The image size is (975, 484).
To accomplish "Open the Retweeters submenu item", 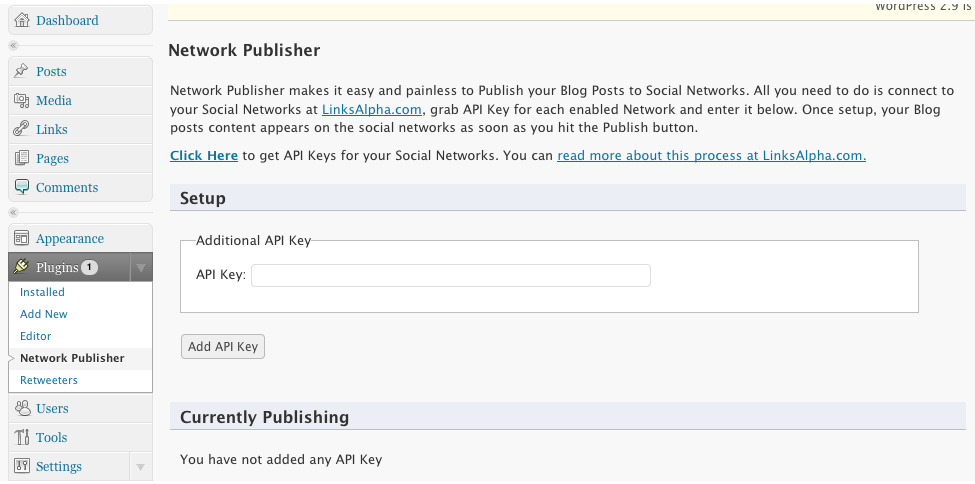I will tap(49, 380).
